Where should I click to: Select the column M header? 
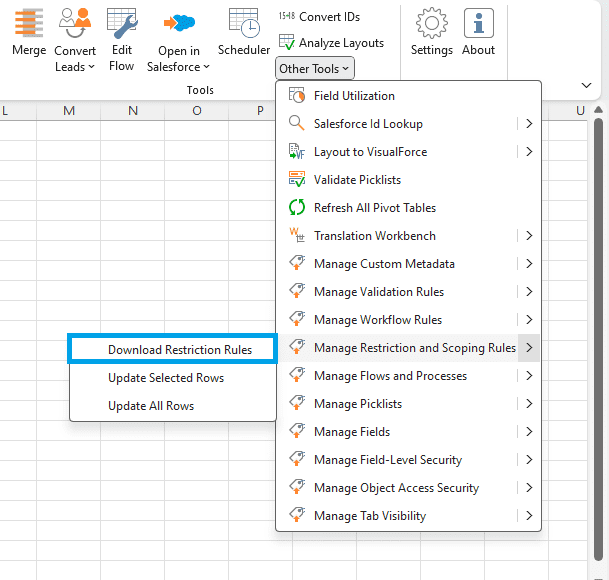pos(69,110)
